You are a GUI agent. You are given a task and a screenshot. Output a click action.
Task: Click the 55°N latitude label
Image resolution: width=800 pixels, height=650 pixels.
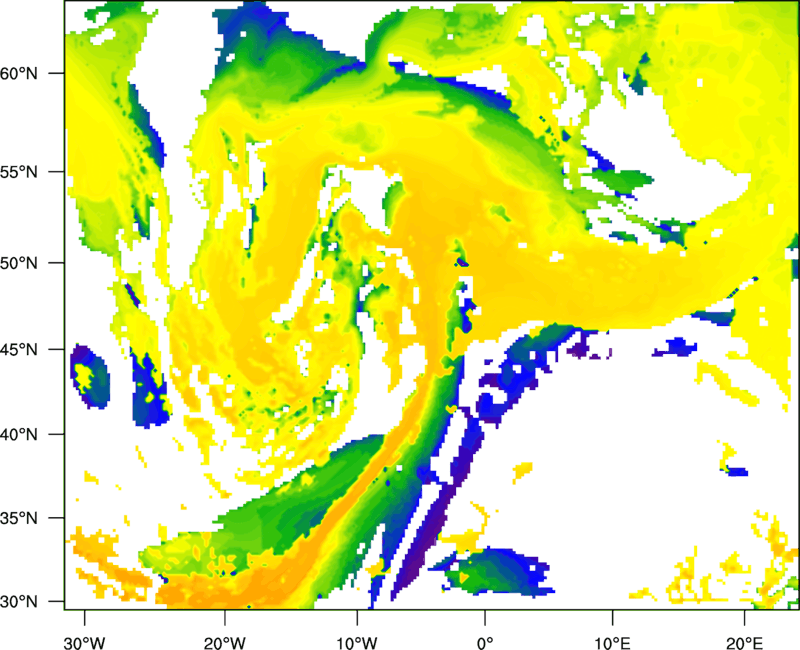[x=19, y=172]
